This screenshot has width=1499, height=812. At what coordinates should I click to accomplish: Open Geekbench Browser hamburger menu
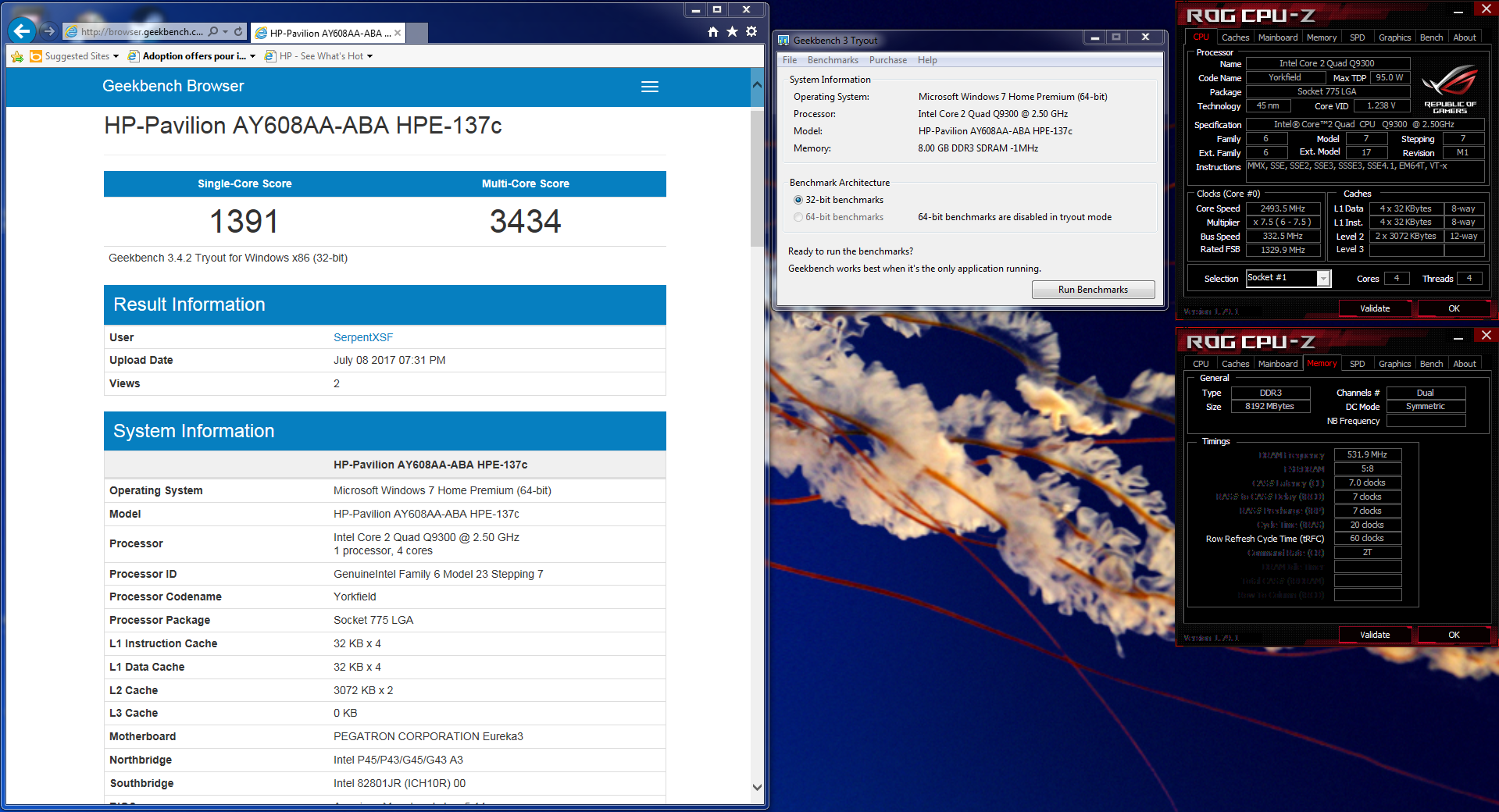click(650, 87)
